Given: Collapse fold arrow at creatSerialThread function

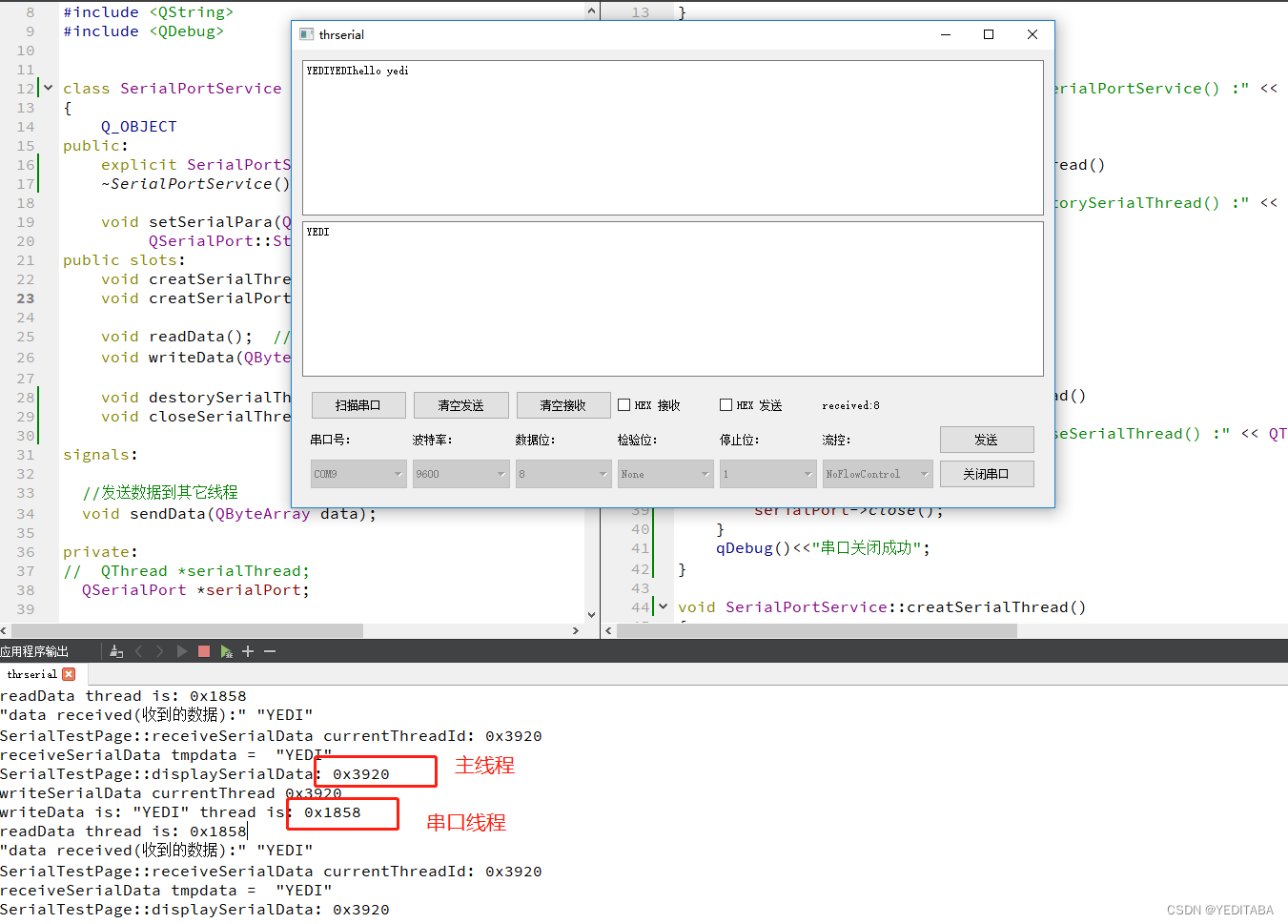Looking at the screenshot, I should (x=663, y=606).
